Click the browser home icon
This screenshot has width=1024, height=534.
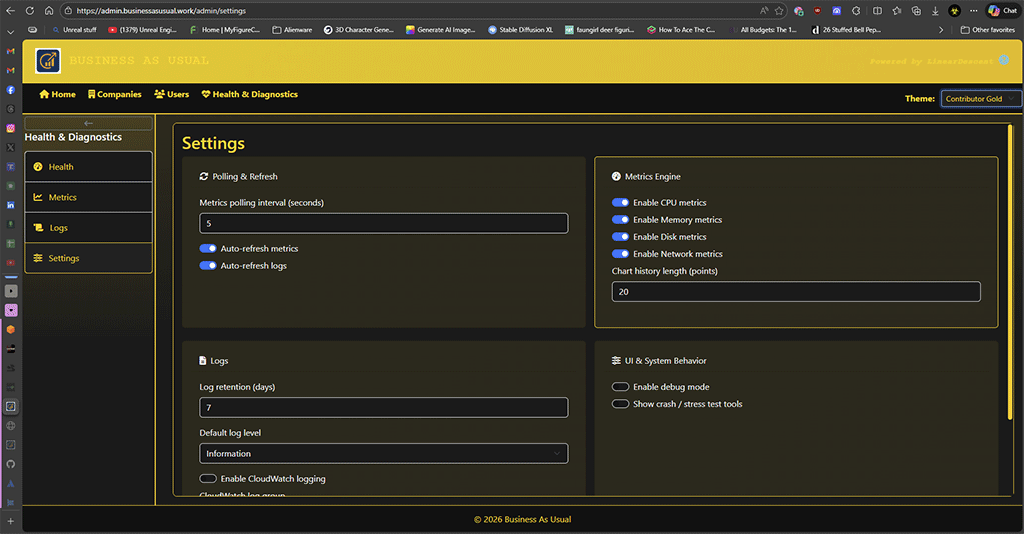pos(48,10)
